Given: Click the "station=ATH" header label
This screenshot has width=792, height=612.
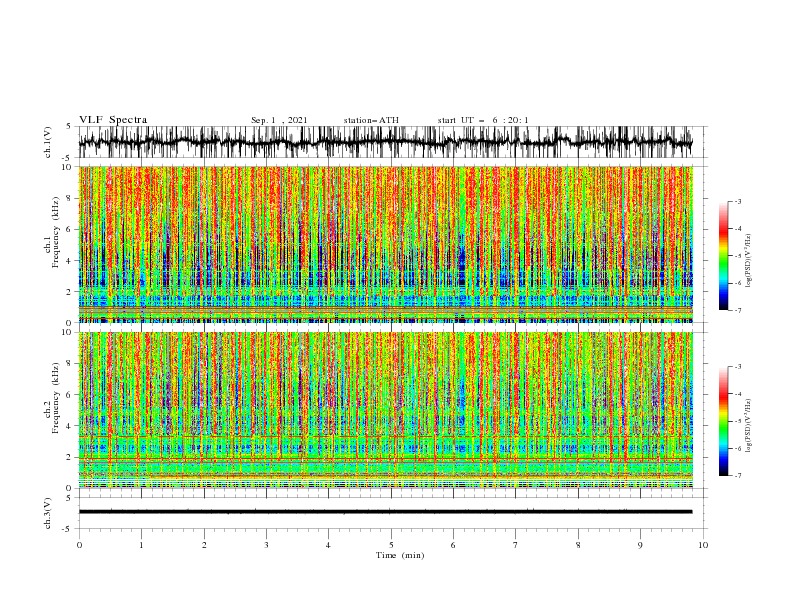Looking at the screenshot, I should tap(371, 120).
